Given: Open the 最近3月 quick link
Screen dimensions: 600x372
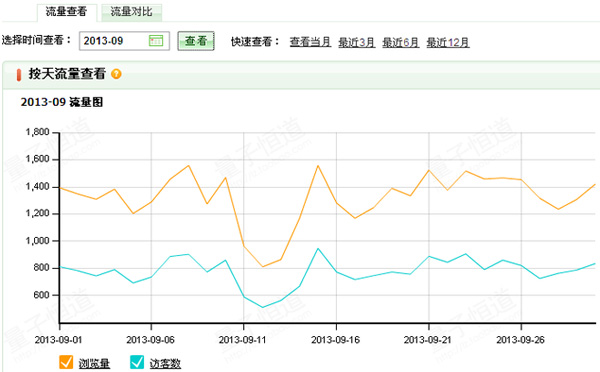Looking at the screenshot, I should pos(357,42).
